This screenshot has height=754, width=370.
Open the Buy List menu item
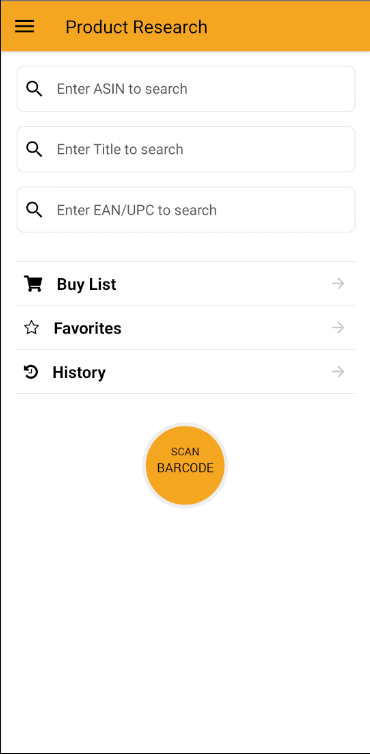coord(185,284)
